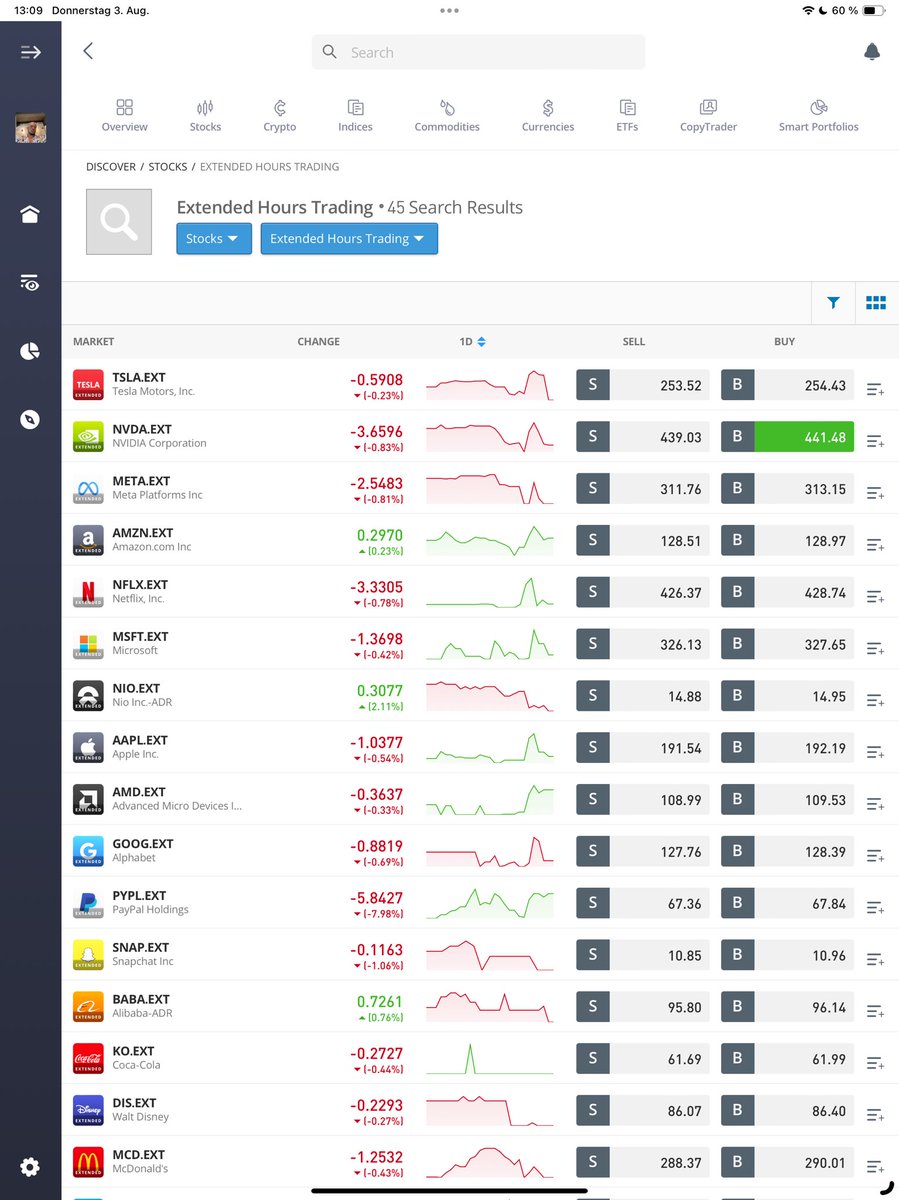Click Buy button for AMZN.EXT

788,541
